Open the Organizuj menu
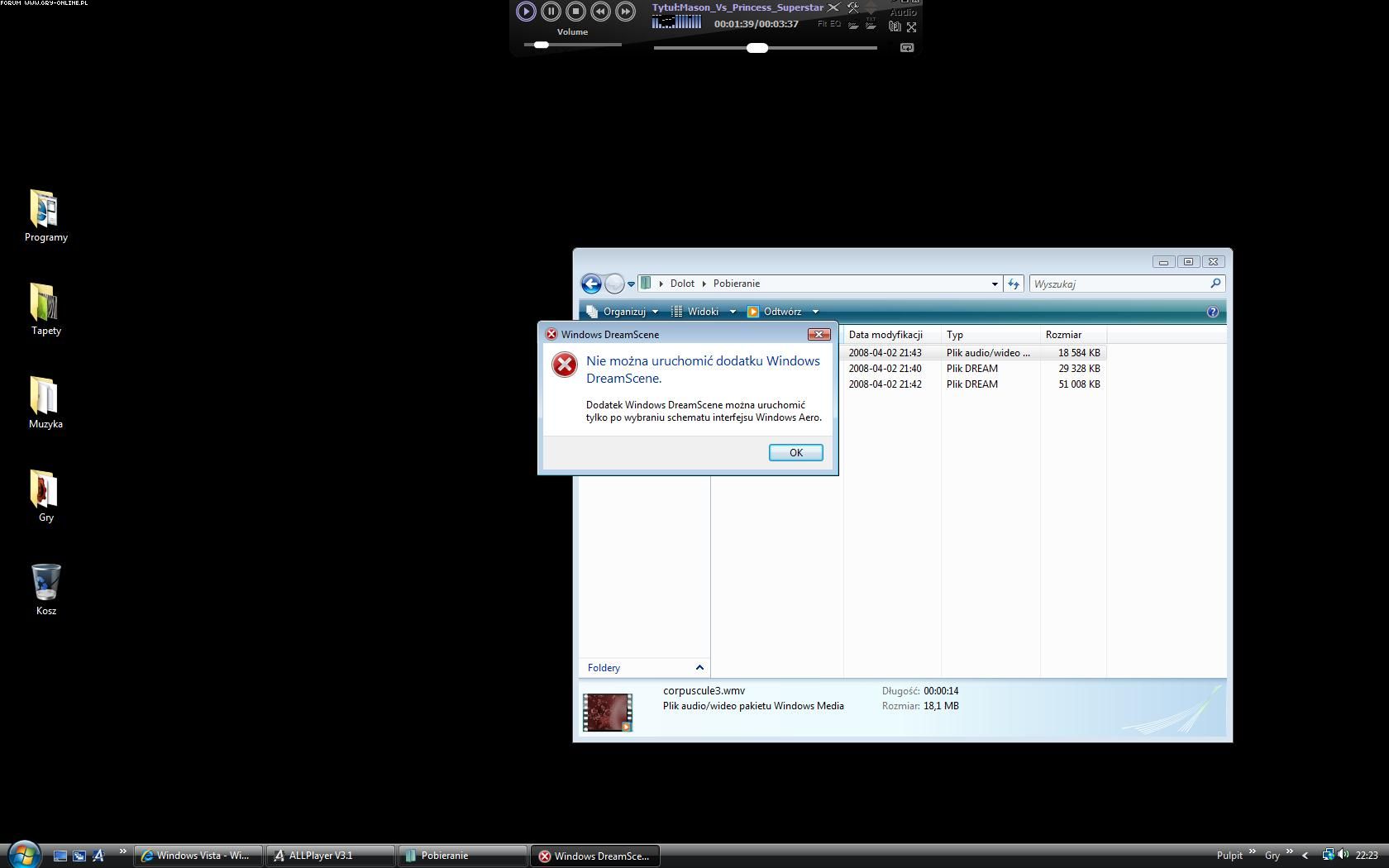1389x868 pixels. point(623,312)
